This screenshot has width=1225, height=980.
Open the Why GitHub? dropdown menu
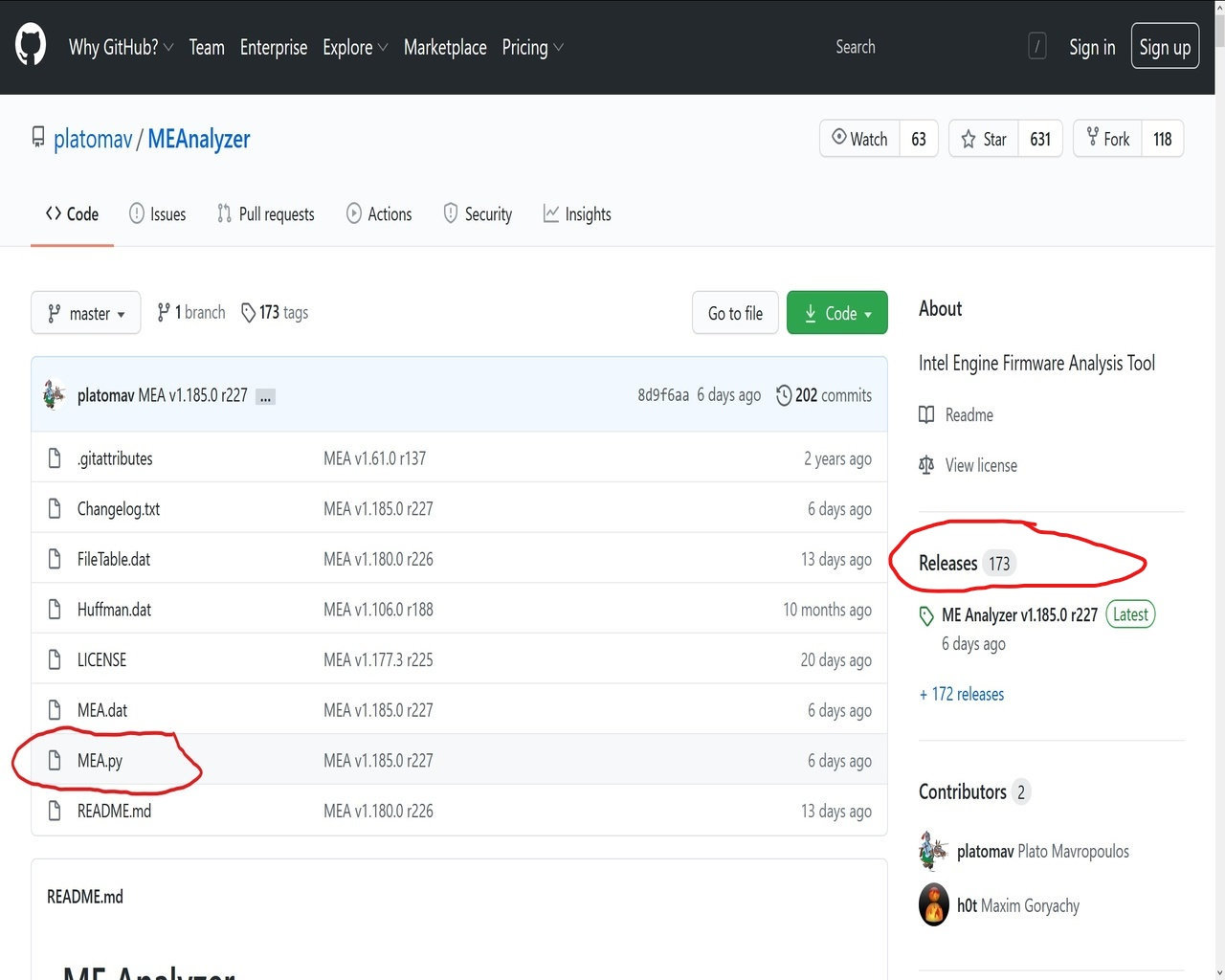point(121,47)
